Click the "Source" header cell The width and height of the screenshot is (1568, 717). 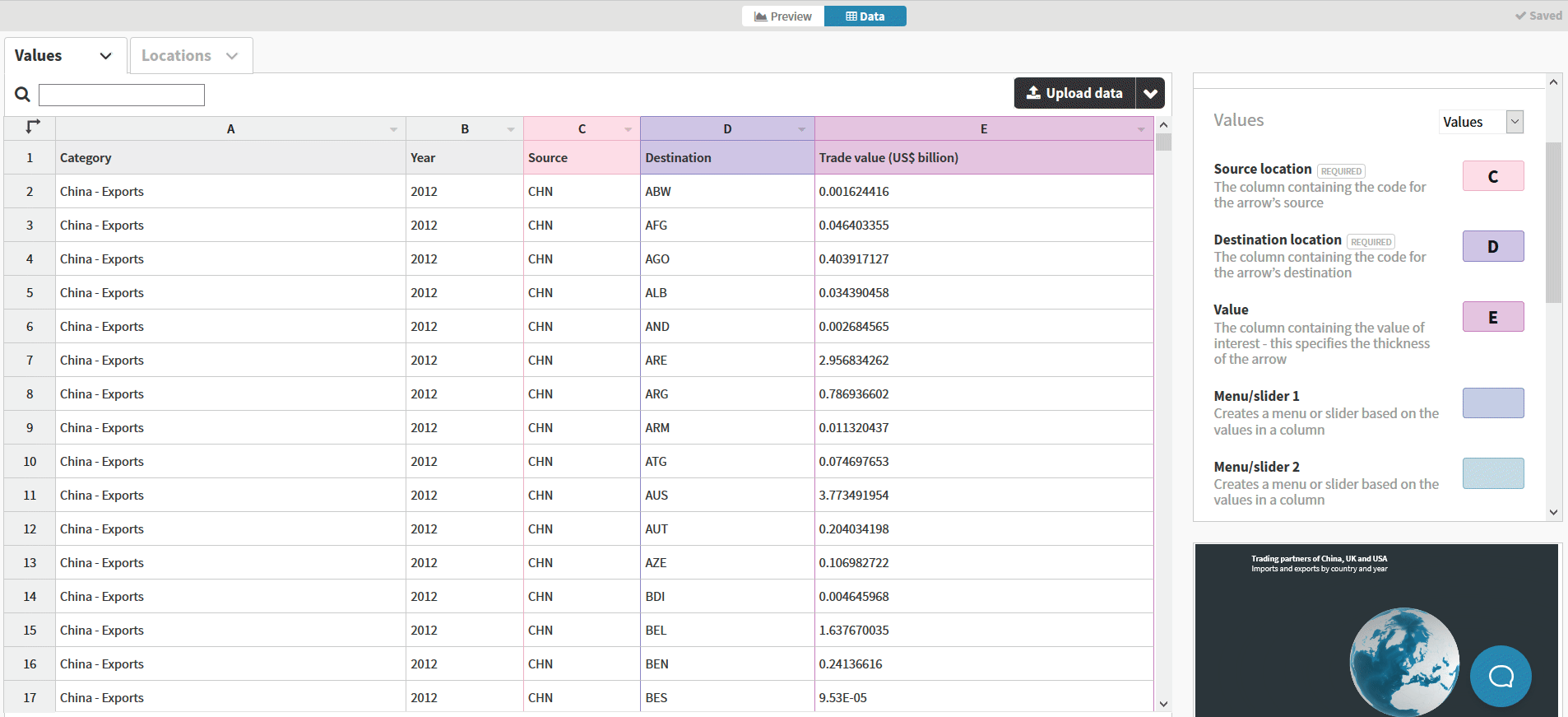(582, 157)
